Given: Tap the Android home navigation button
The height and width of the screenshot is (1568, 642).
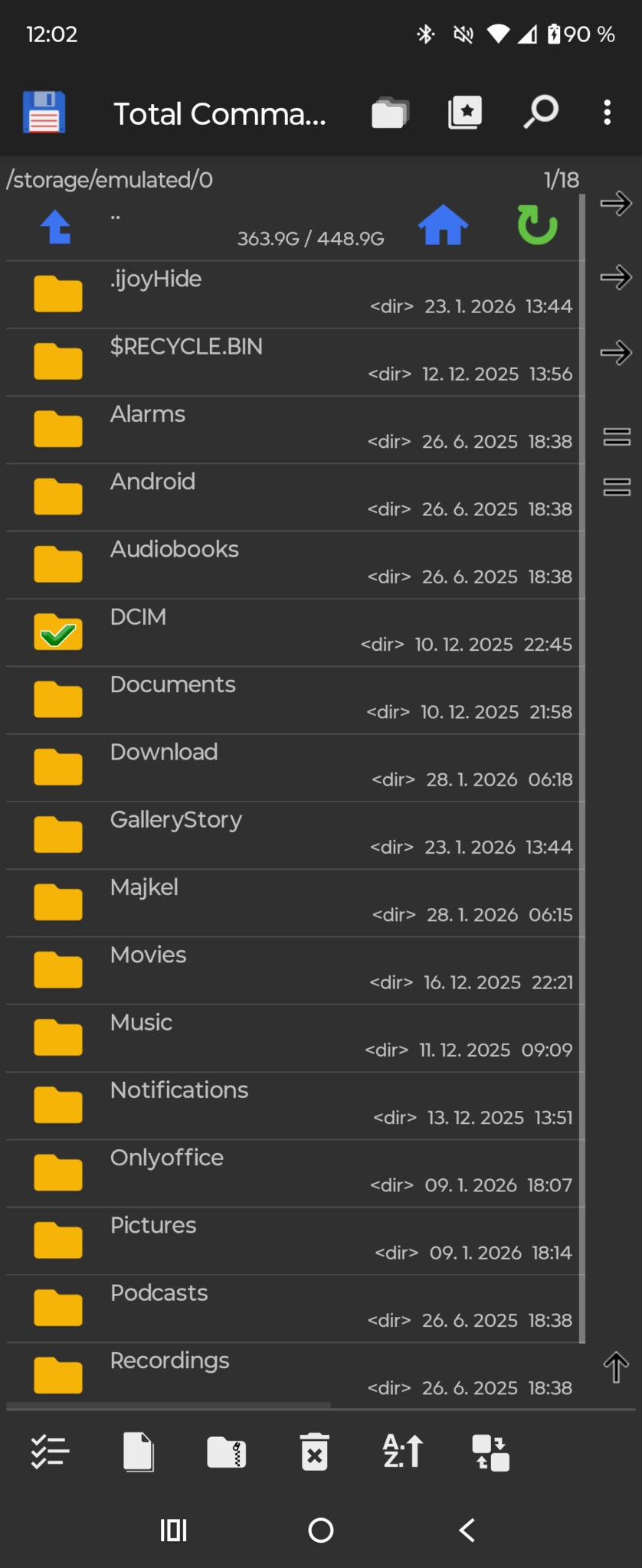Looking at the screenshot, I should pyautogui.click(x=320, y=1530).
